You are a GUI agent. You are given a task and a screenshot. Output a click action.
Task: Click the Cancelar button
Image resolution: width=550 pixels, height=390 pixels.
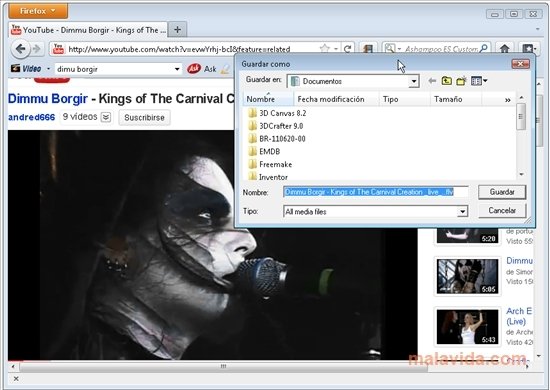[502, 210]
